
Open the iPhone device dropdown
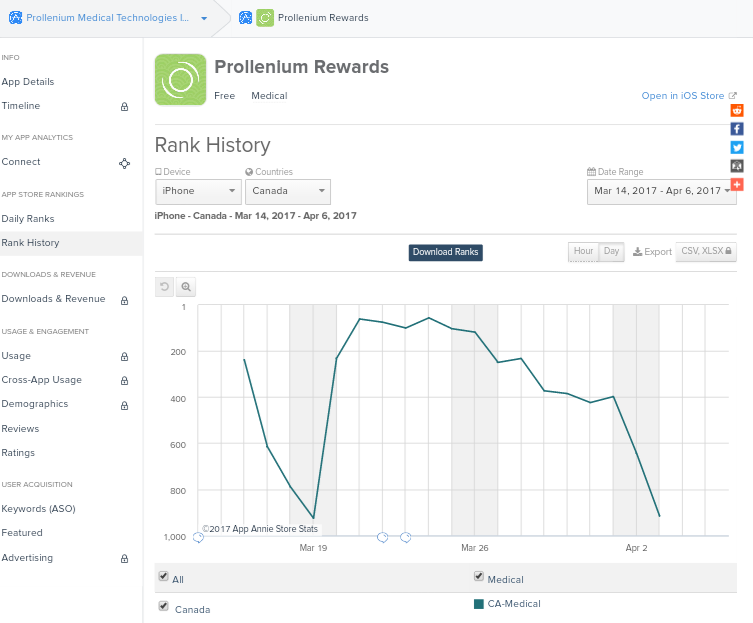(x=198, y=191)
